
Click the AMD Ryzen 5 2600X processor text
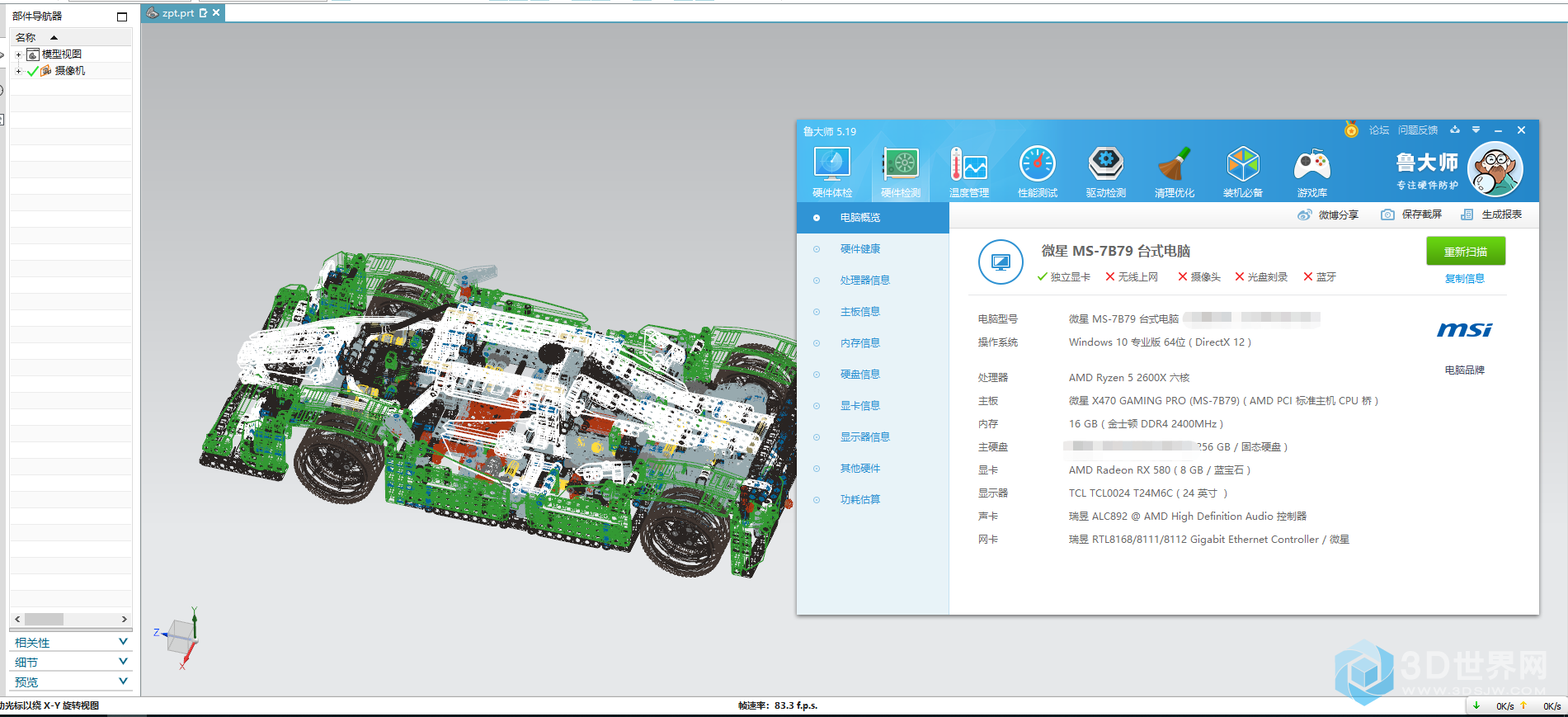click(1129, 378)
